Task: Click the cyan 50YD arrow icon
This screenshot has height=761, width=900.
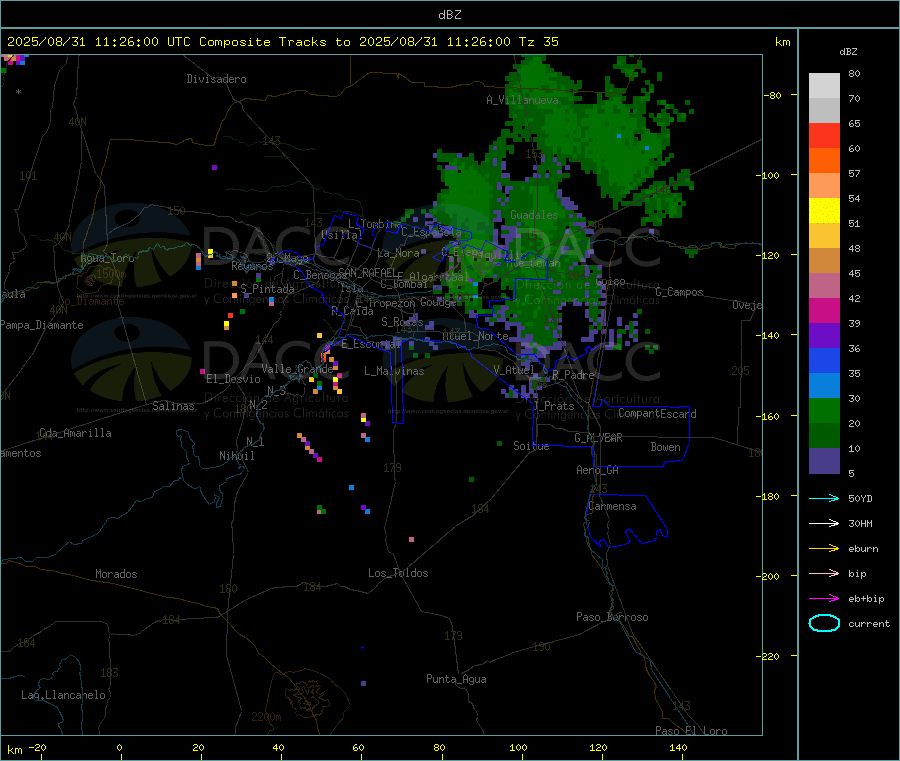Action: [x=824, y=498]
